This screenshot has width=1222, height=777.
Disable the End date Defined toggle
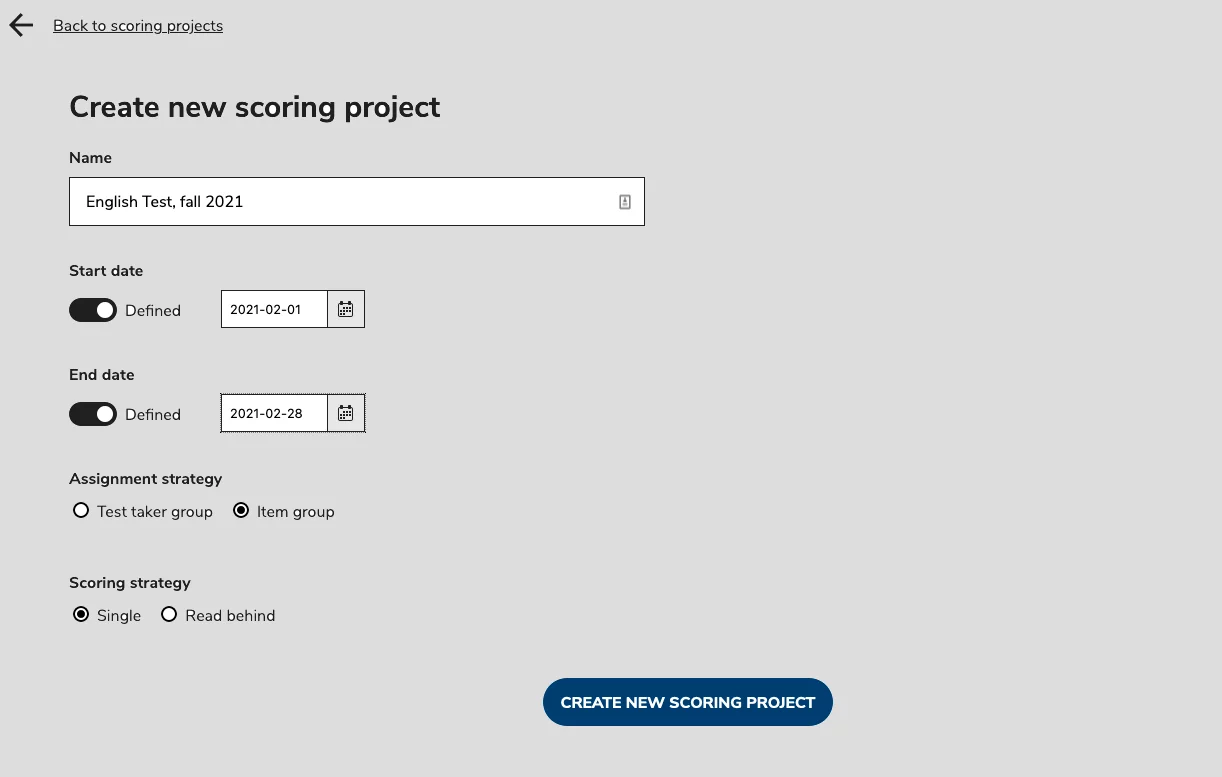click(x=93, y=413)
